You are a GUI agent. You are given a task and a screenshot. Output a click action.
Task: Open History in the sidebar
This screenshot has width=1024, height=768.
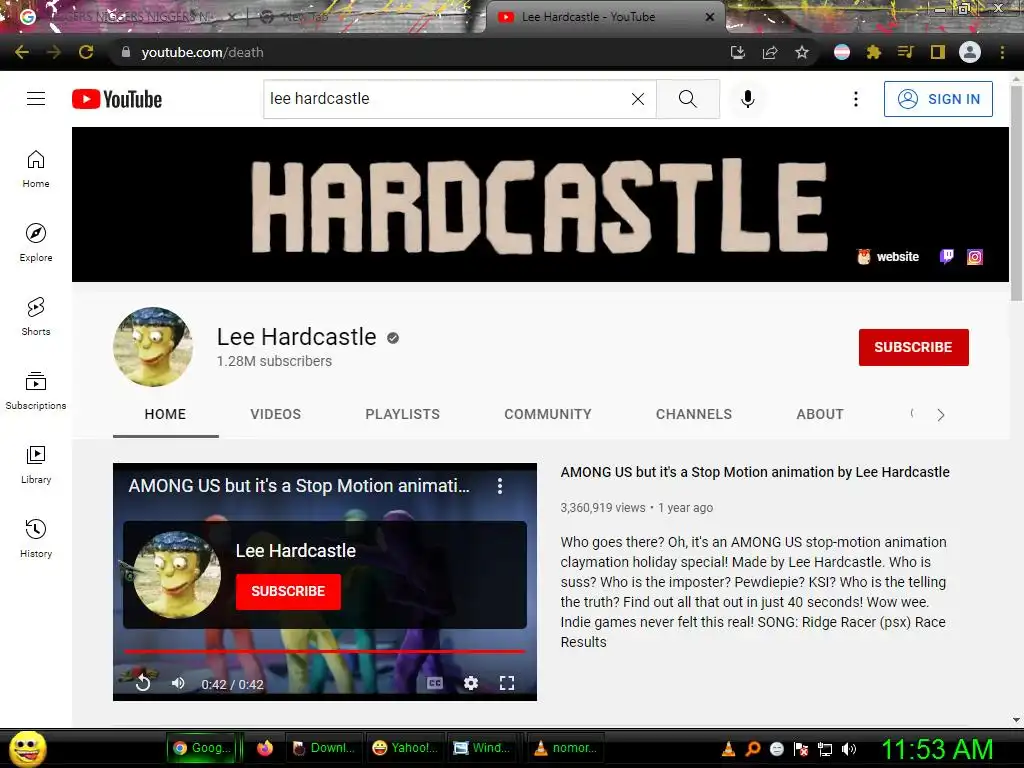point(36,539)
